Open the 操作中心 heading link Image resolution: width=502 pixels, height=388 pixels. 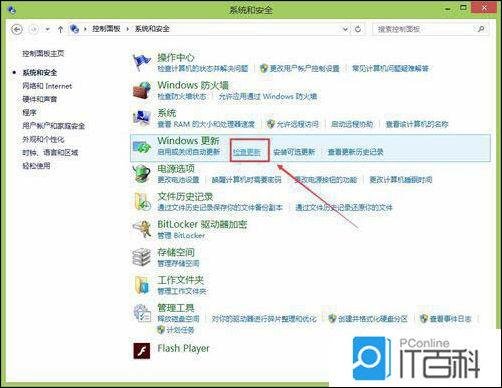176,58
